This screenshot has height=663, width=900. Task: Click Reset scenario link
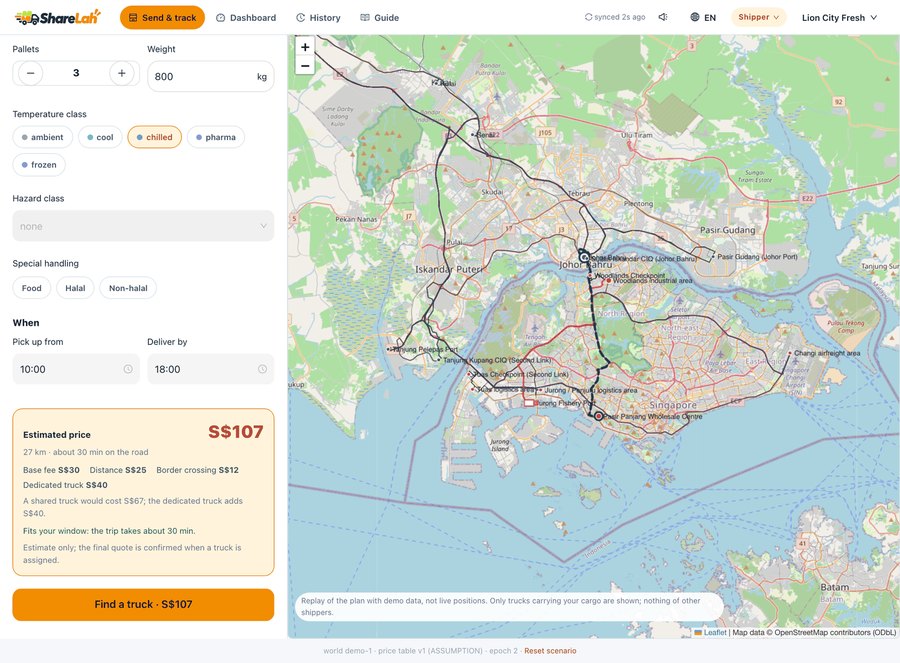click(x=550, y=651)
